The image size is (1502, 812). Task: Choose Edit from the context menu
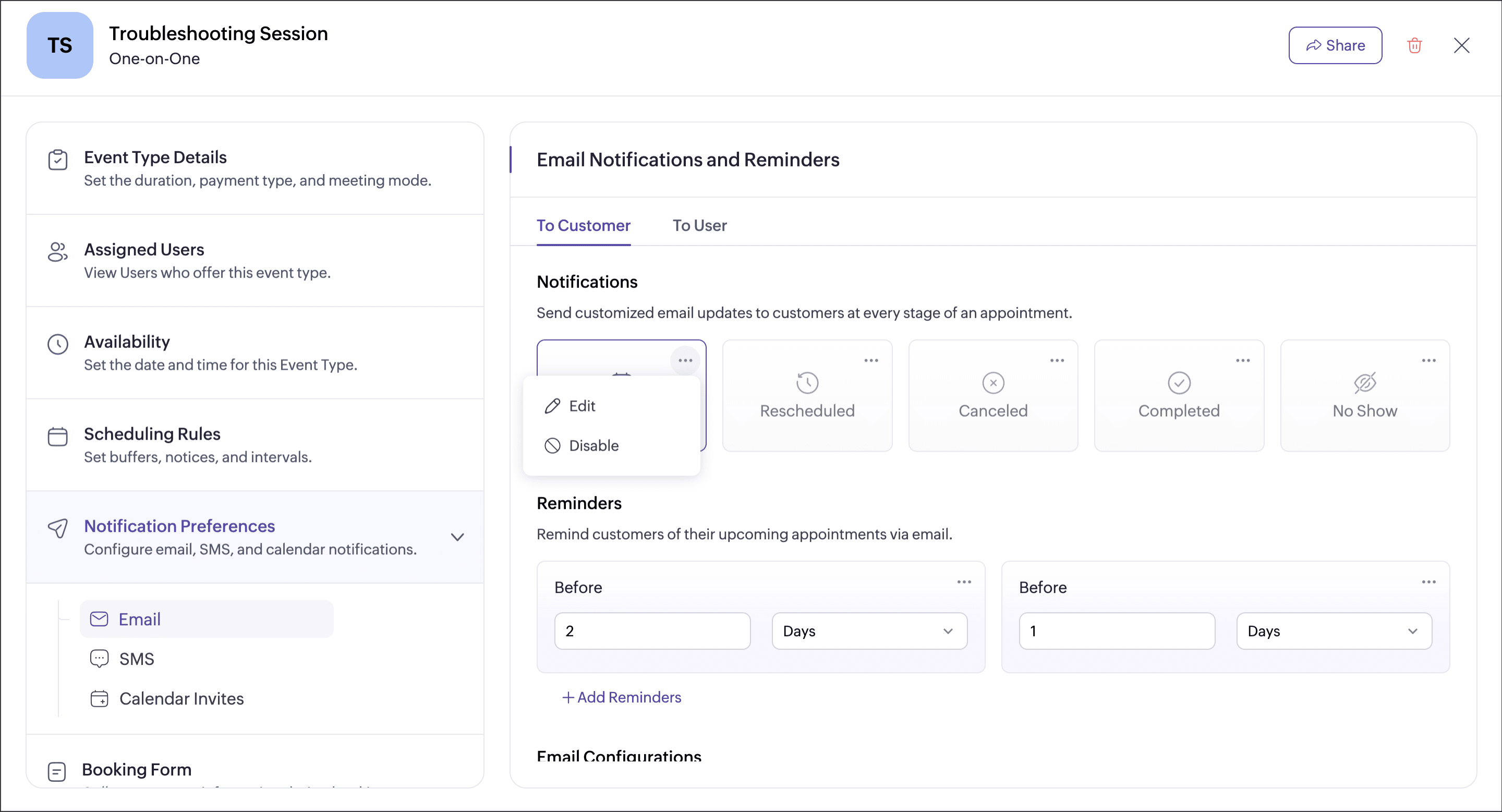point(582,406)
